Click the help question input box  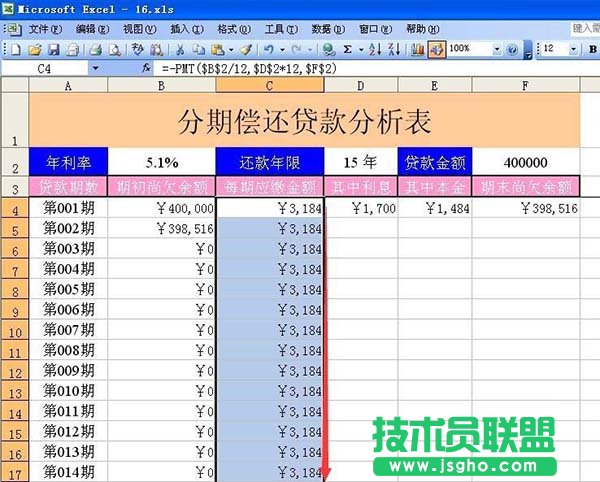585,28
